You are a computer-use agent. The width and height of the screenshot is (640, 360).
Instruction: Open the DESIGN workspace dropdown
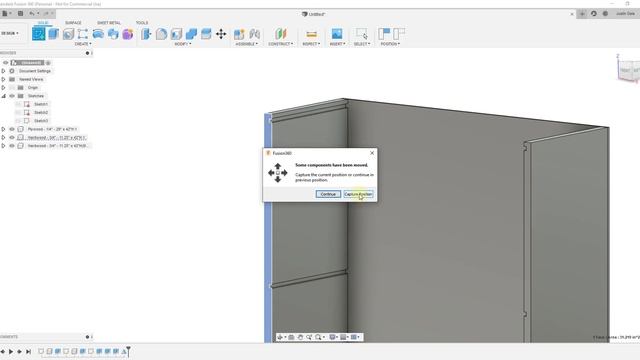(x=10, y=33)
